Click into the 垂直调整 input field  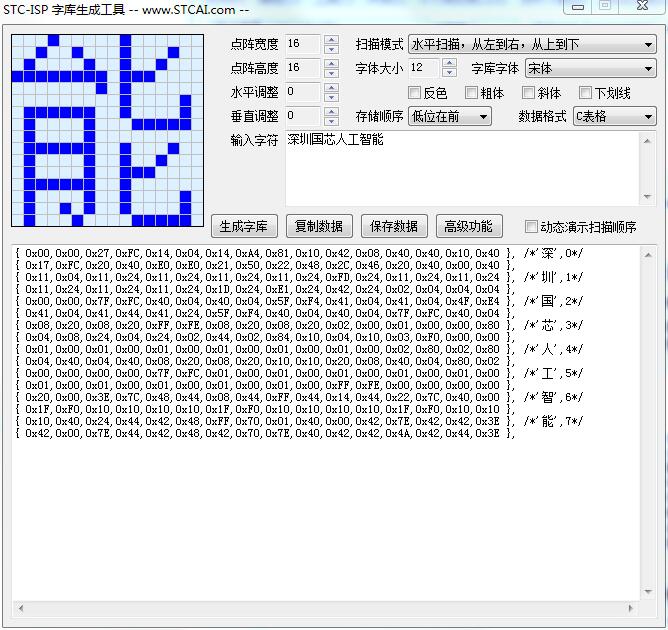click(x=303, y=116)
